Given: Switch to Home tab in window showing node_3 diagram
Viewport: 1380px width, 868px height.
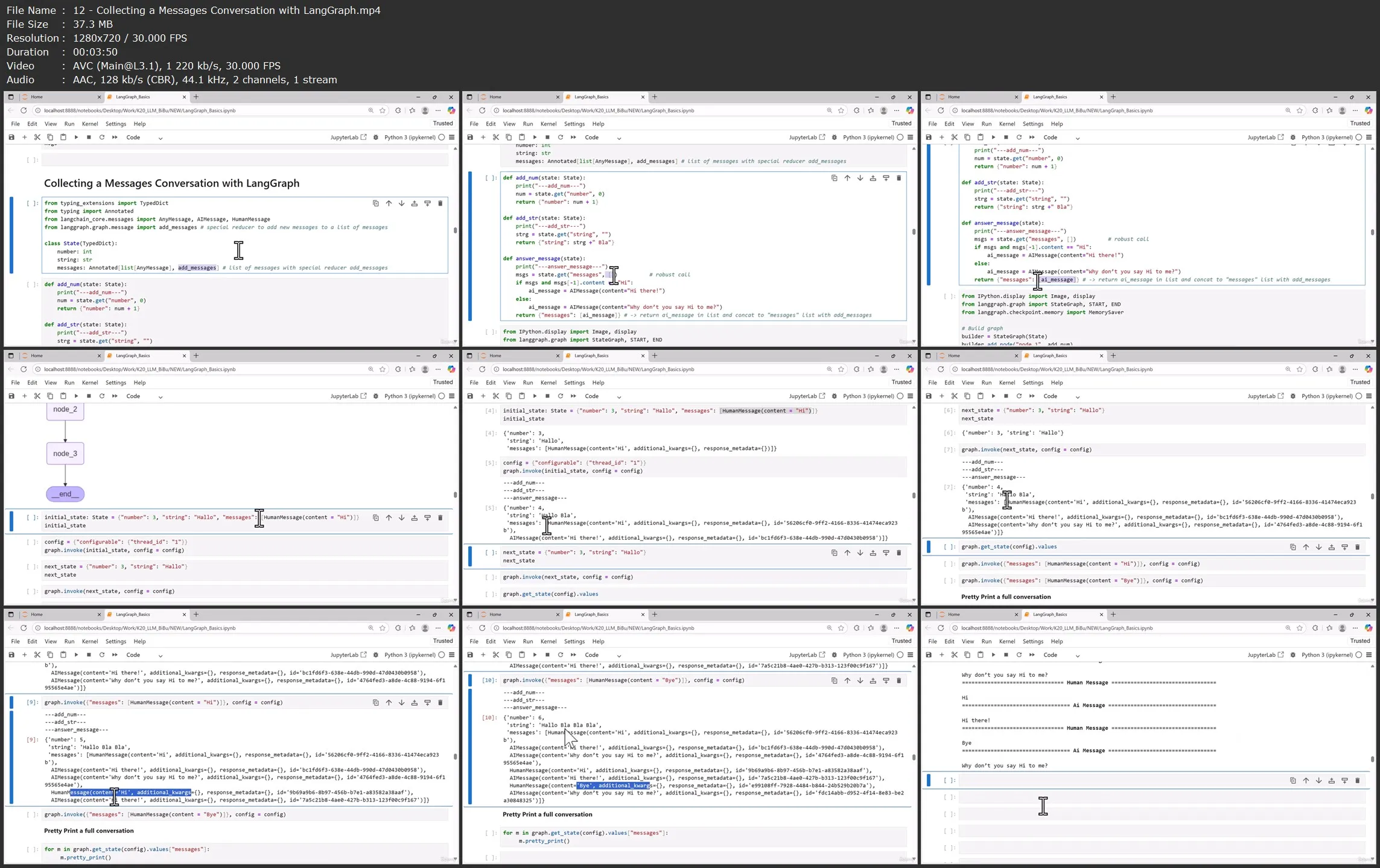Looking at the screenshot, I should [x=37, y=356].
